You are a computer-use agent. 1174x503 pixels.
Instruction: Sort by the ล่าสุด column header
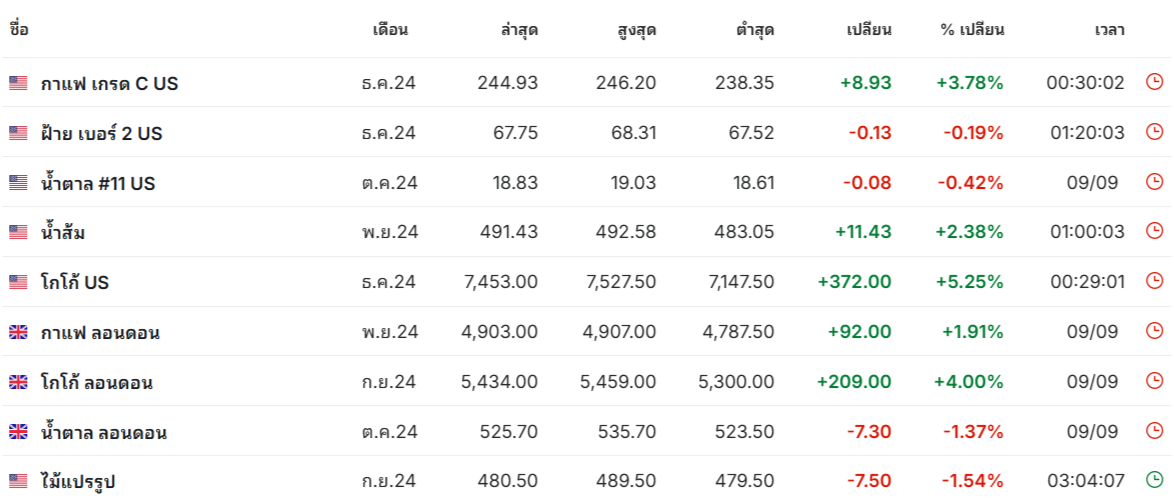tap(519, 30)
